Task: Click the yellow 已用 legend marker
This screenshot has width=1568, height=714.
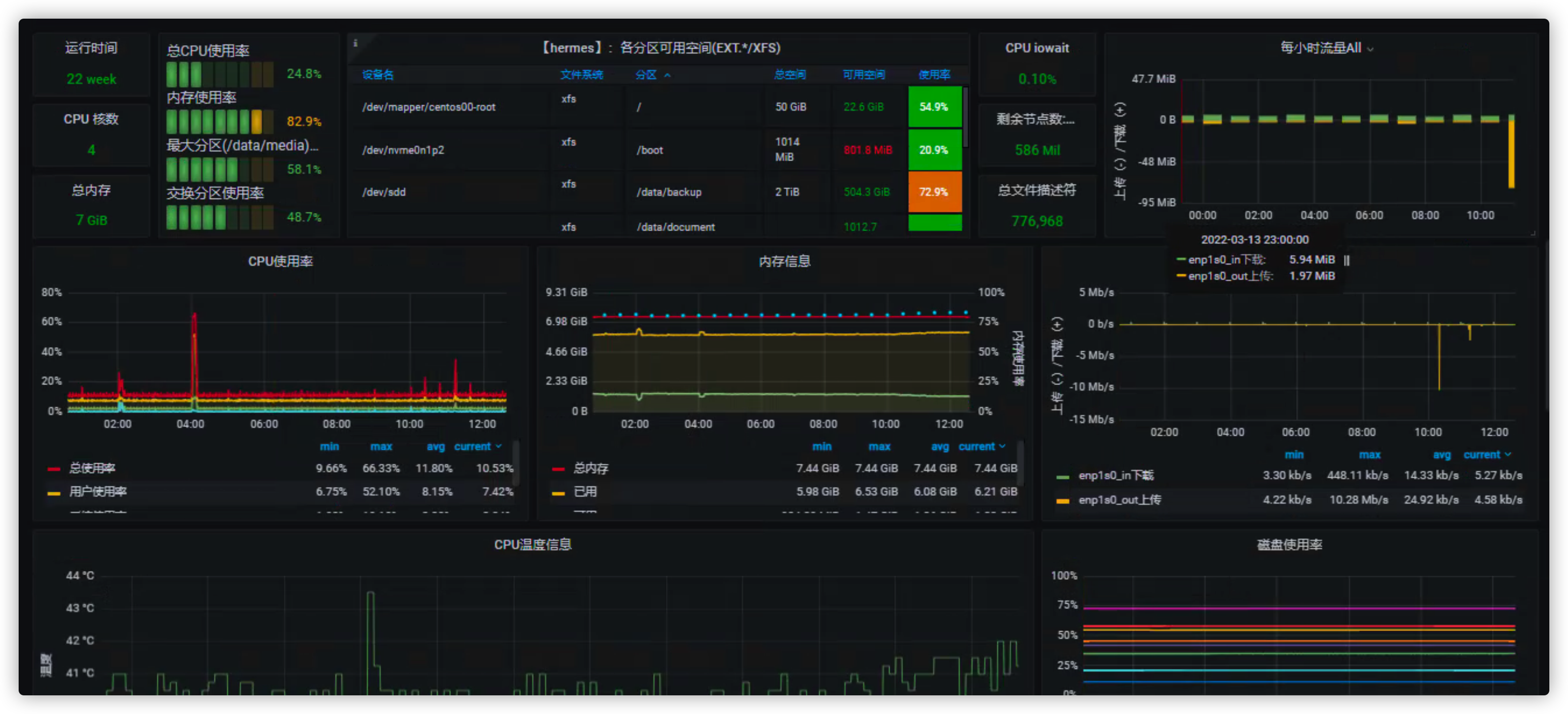Action: [x=558, y=492]
